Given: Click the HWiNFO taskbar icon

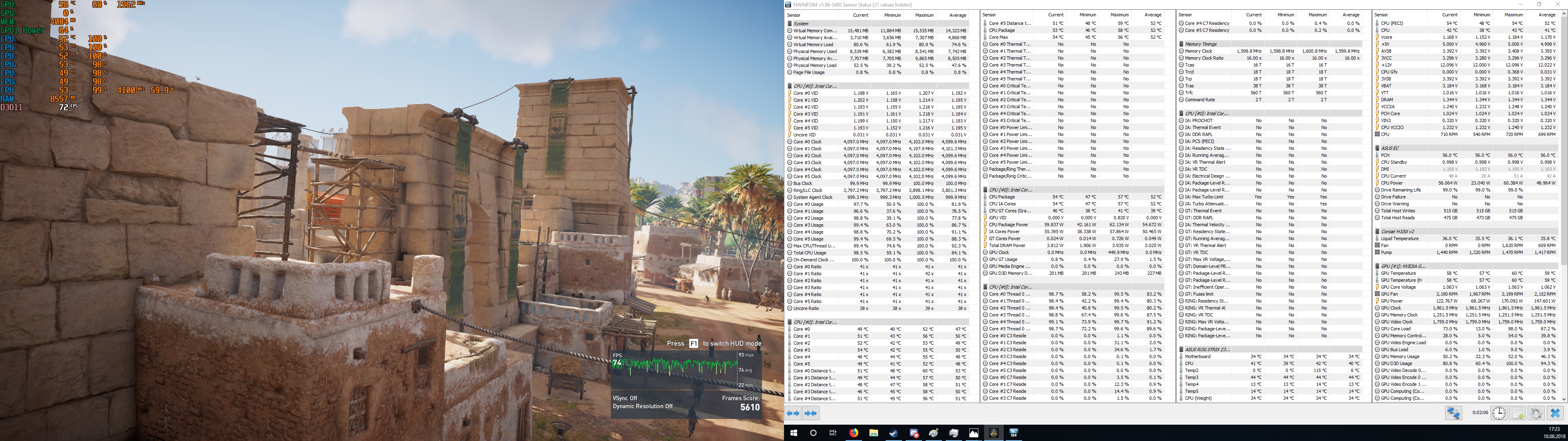Looking at the screenshot, I should pos(1013,432).
